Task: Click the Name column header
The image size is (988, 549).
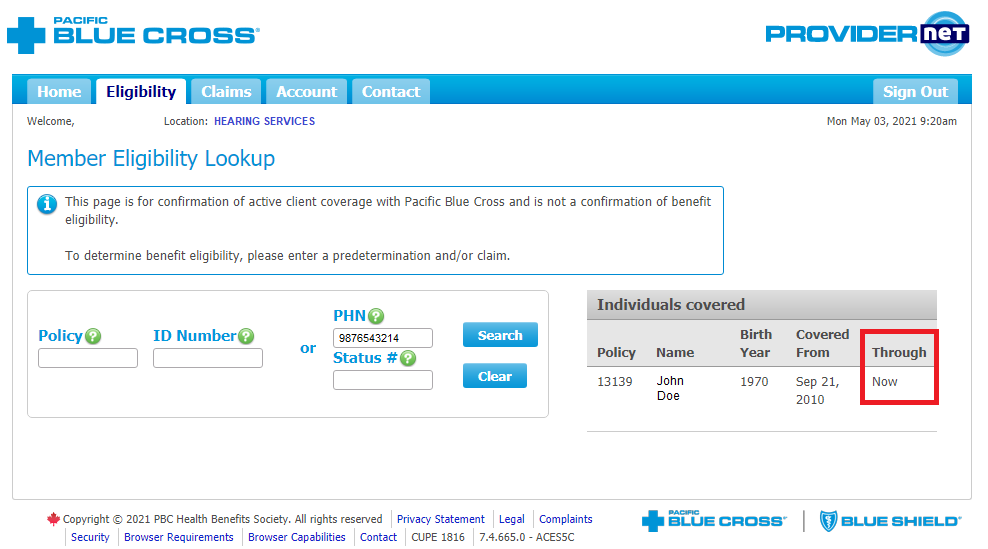Action: [675, 352]
